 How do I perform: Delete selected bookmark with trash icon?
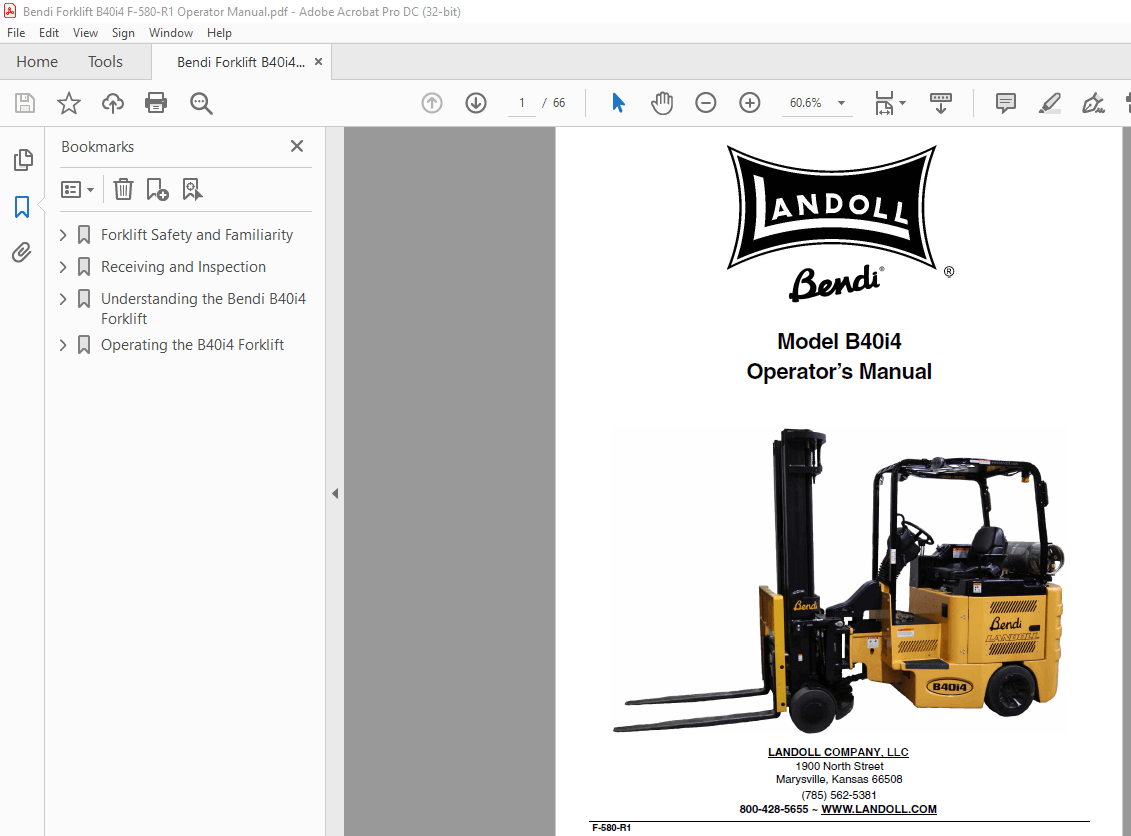pyautogui.click(x=122, y=189)
